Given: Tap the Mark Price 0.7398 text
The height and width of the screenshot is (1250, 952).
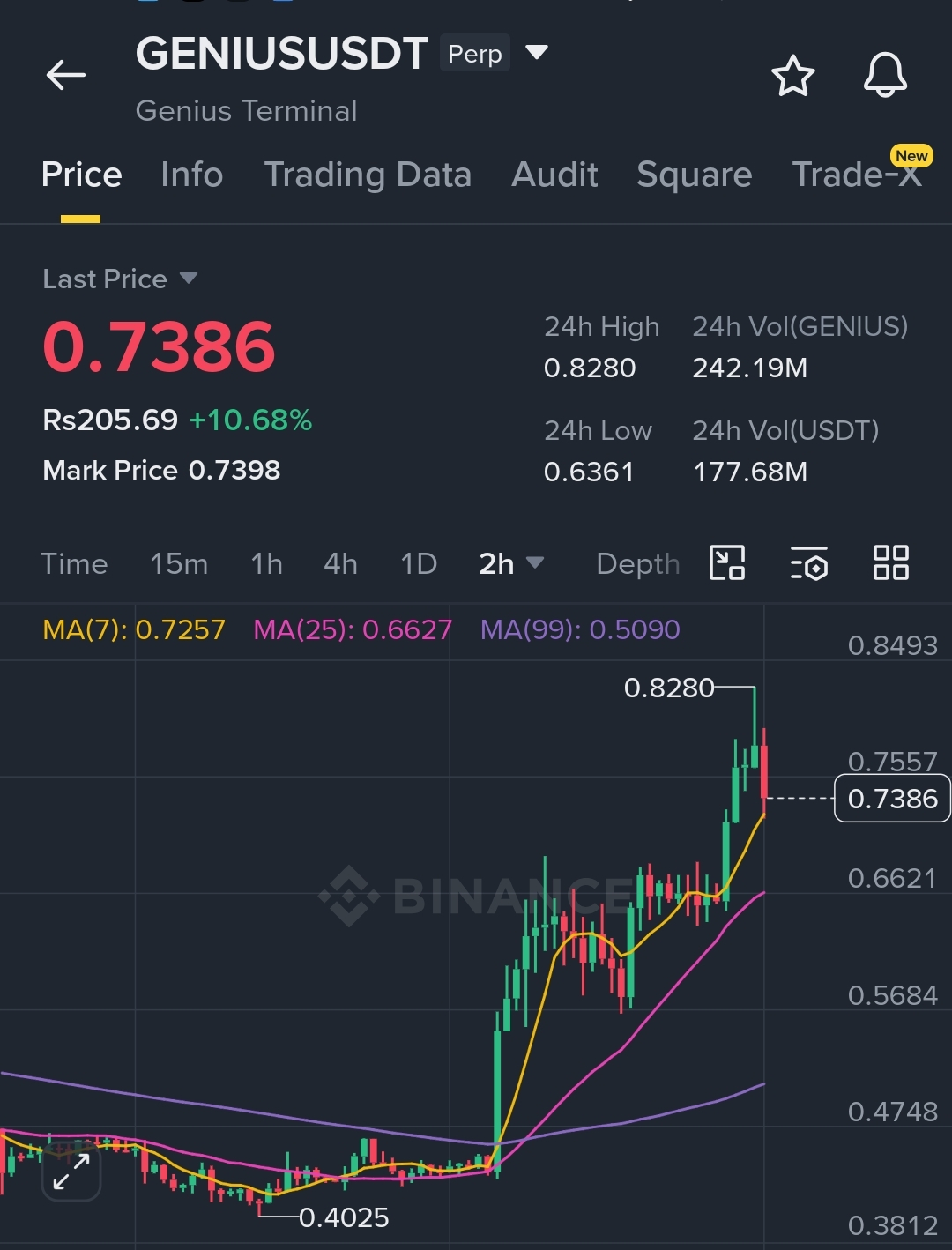Looking at the screenshot, I should pos(161,470).
